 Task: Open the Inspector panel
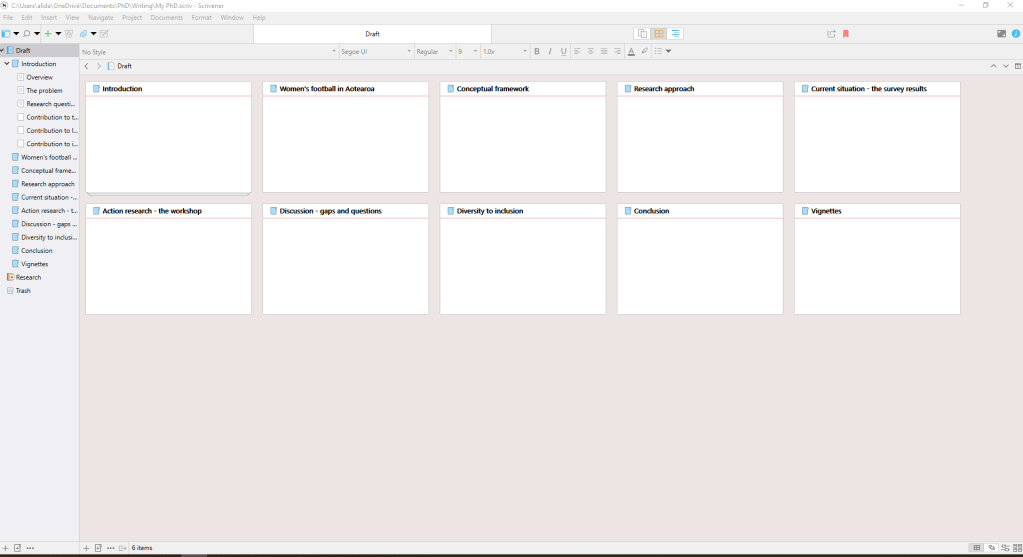click(1015, 34)
